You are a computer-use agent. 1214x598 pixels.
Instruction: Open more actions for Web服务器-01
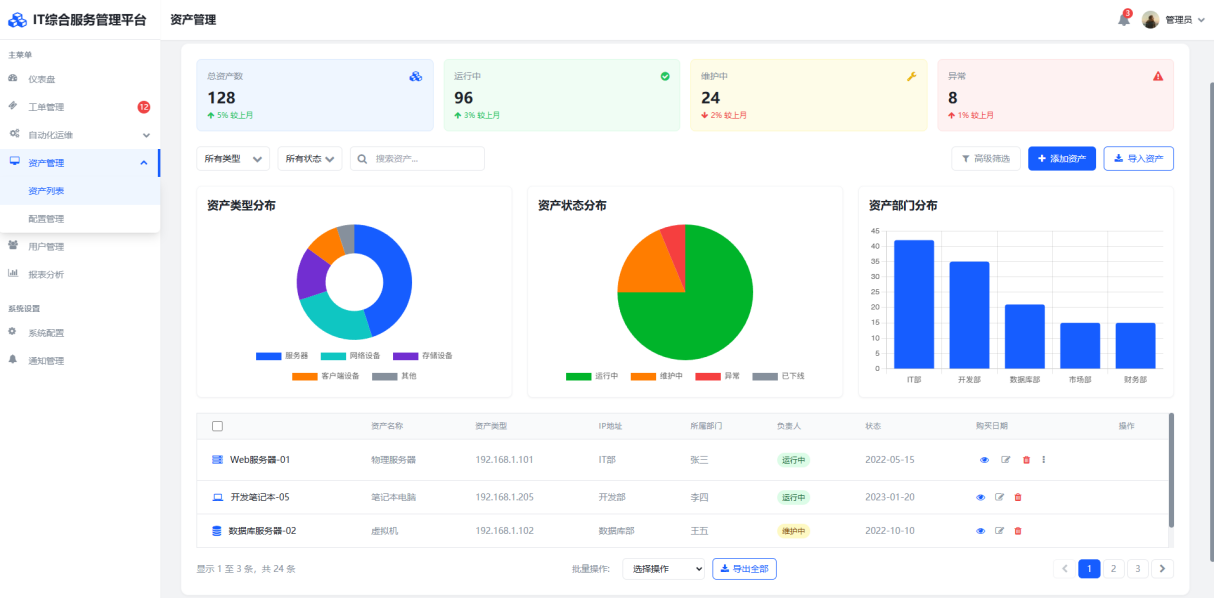[1044, 460]
